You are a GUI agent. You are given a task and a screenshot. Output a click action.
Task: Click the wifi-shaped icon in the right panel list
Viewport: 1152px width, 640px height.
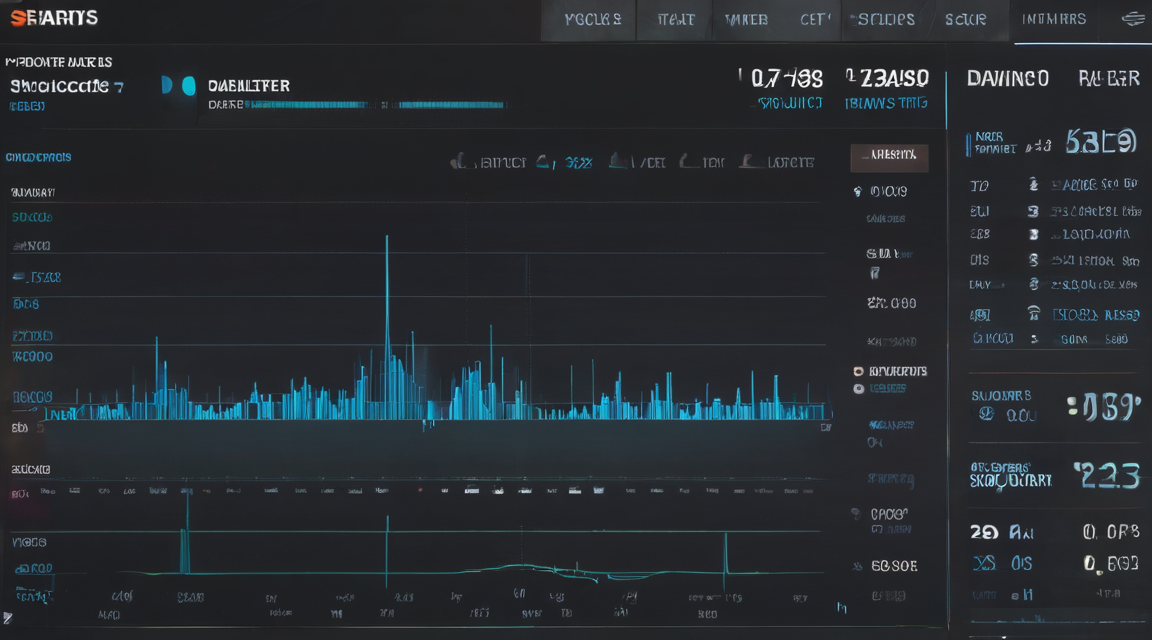(x=1034, y=314)
